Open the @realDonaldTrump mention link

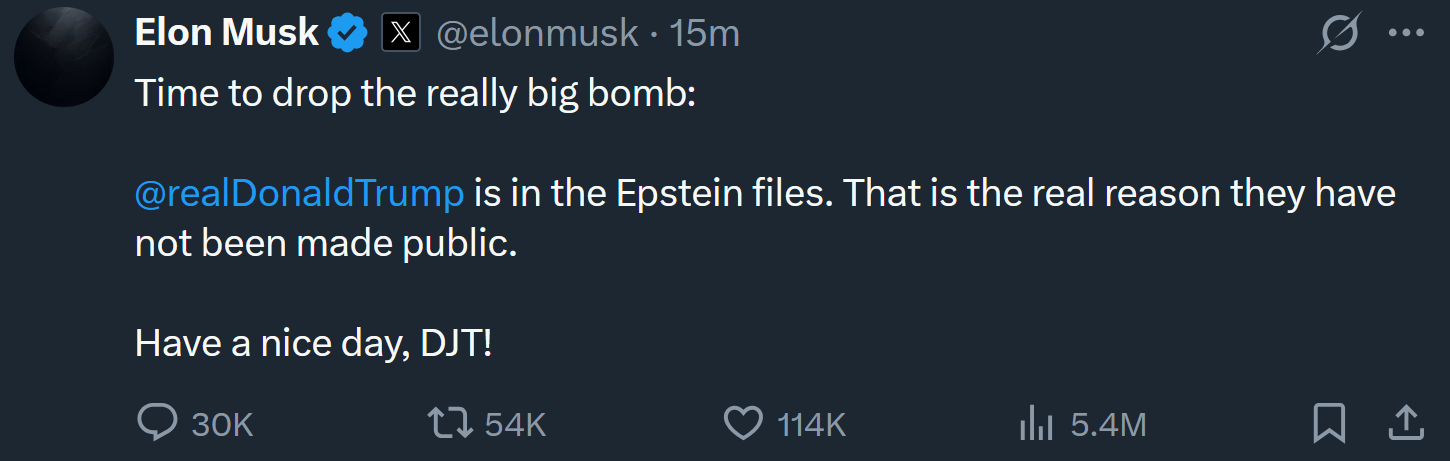pyautogui.click(x=299, y=193)
